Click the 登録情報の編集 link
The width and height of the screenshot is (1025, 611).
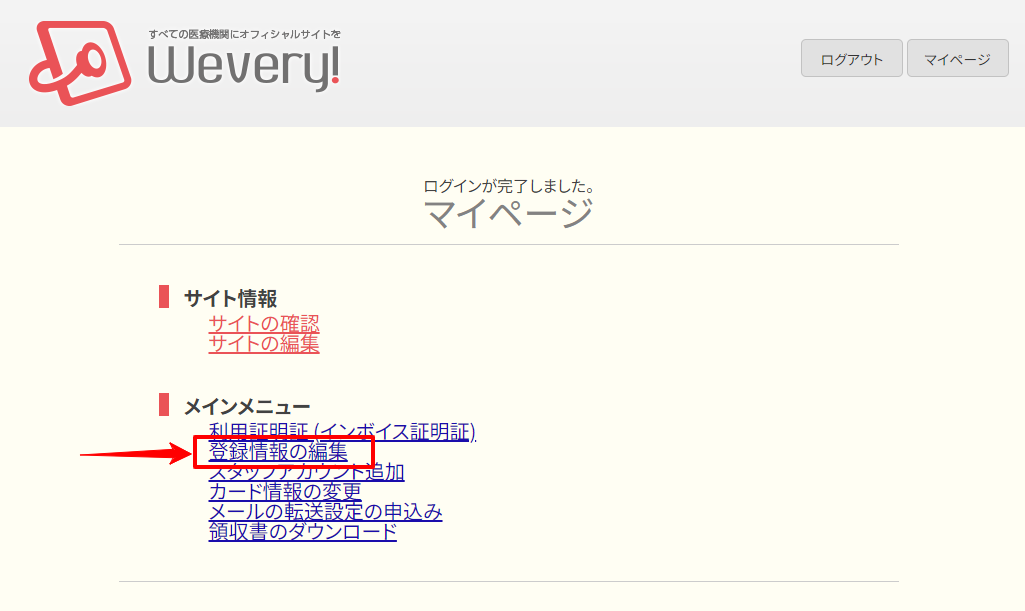(x=278, y=452)
